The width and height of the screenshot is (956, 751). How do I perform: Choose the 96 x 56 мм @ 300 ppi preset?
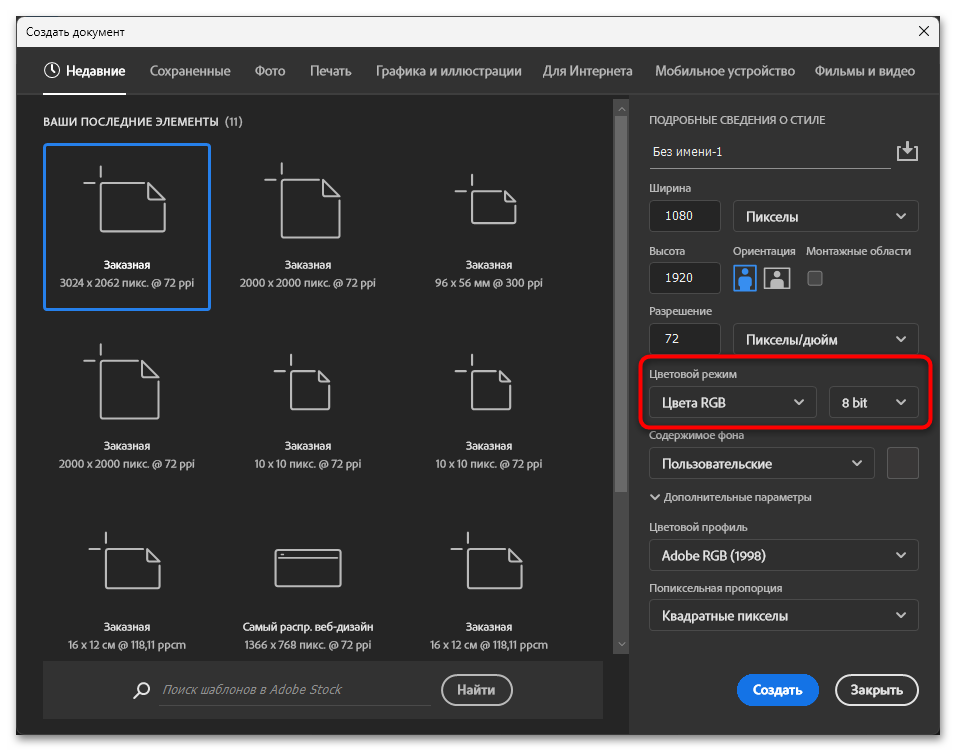[488, 227]
